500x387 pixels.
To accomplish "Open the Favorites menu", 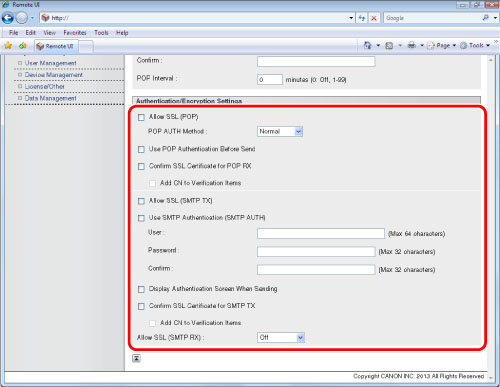I will click(x=75, y=33).
